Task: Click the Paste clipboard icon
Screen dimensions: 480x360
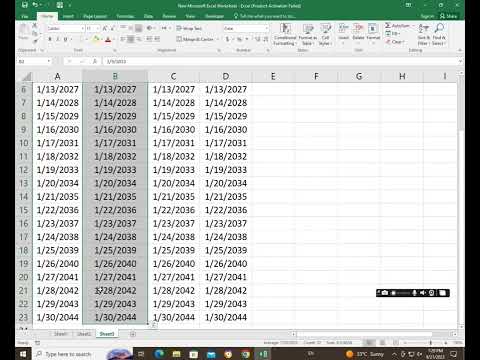Action: point(23,29)
